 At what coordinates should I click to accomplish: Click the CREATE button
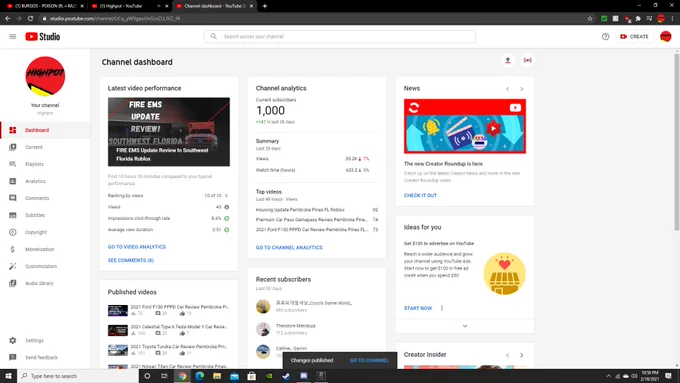click(634, 36)
